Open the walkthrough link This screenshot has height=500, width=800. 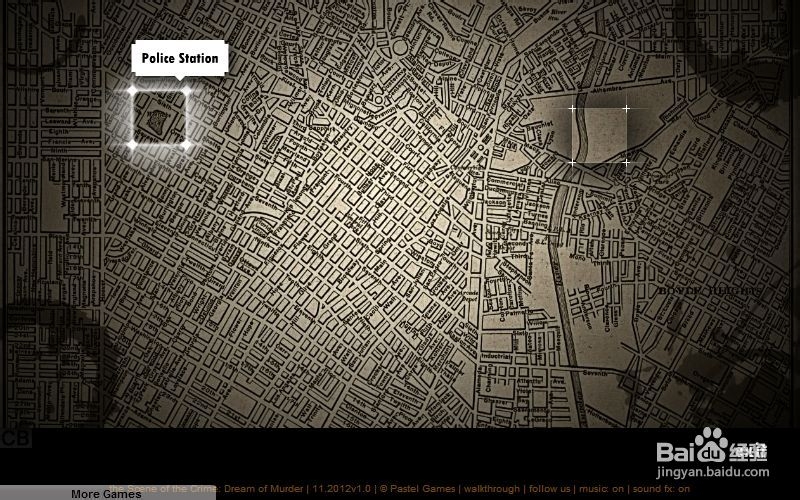[x=491, y=489]
